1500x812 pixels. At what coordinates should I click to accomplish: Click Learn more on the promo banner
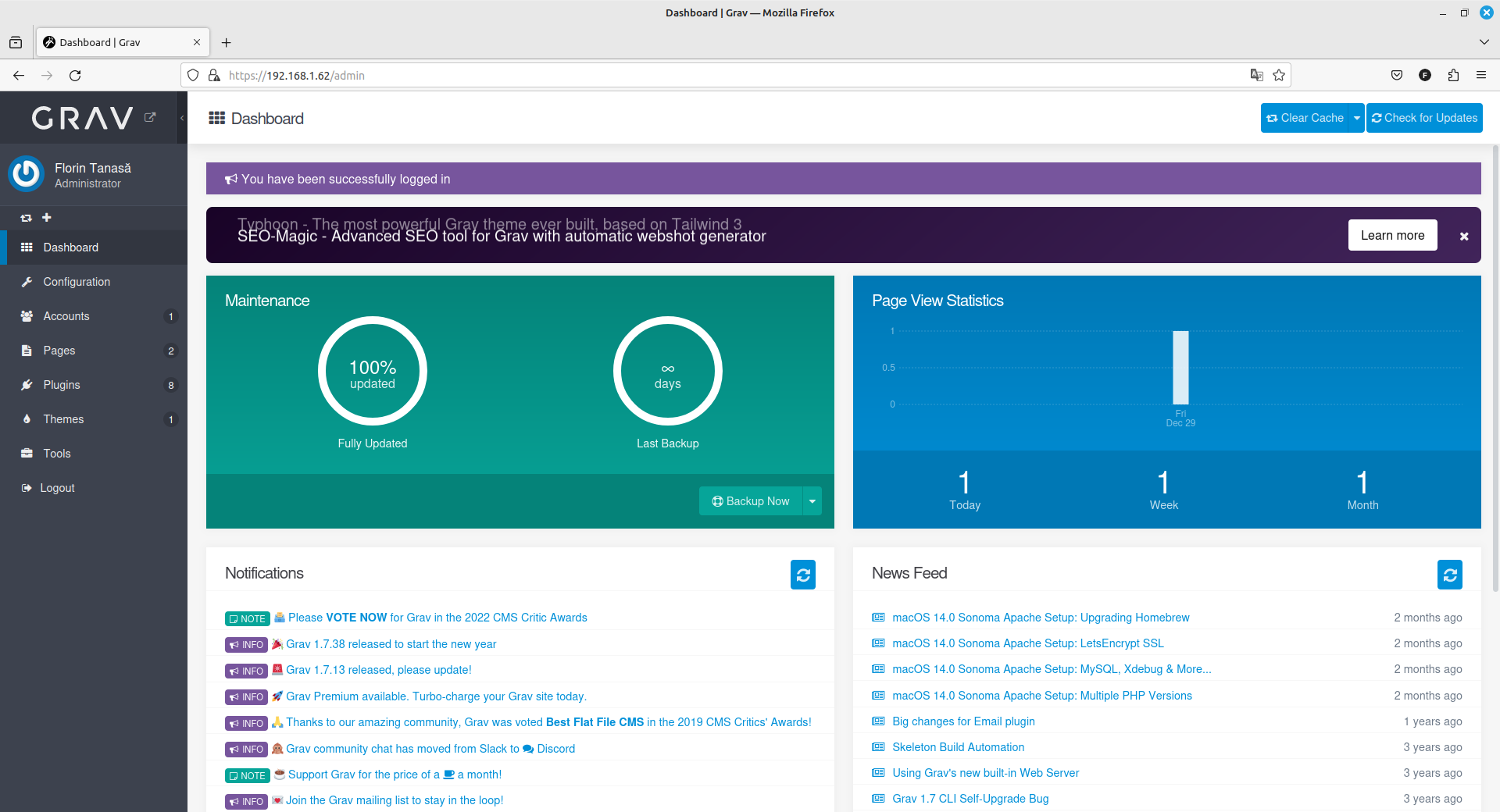click(1392, 235)
